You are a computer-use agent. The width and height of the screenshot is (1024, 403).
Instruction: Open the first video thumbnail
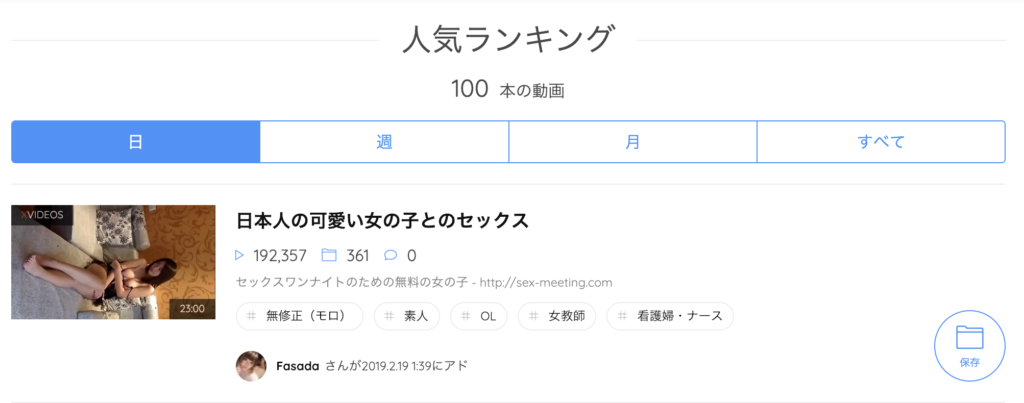coord(113,262)
